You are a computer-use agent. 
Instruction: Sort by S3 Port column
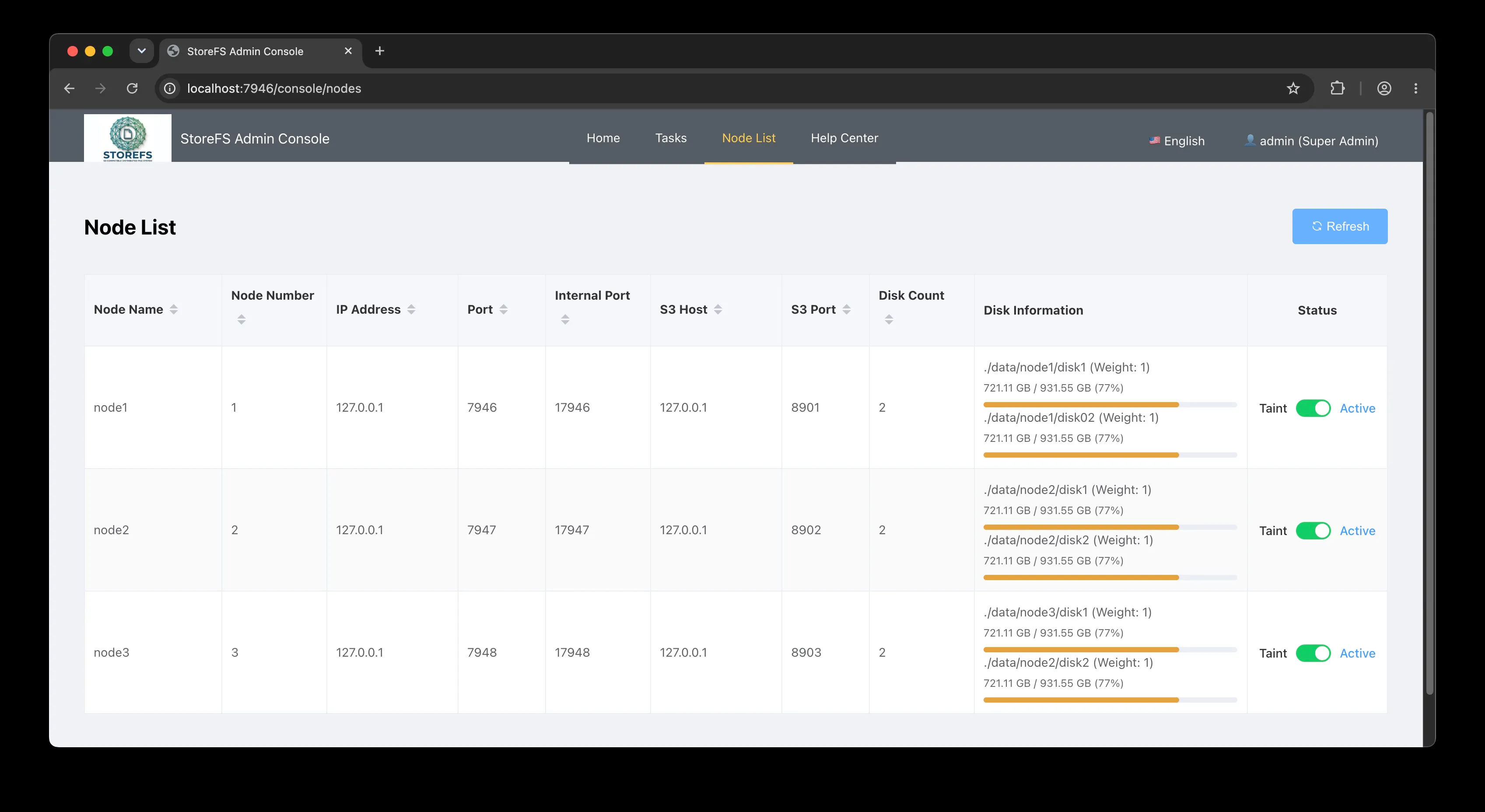(x=846, y=309)
